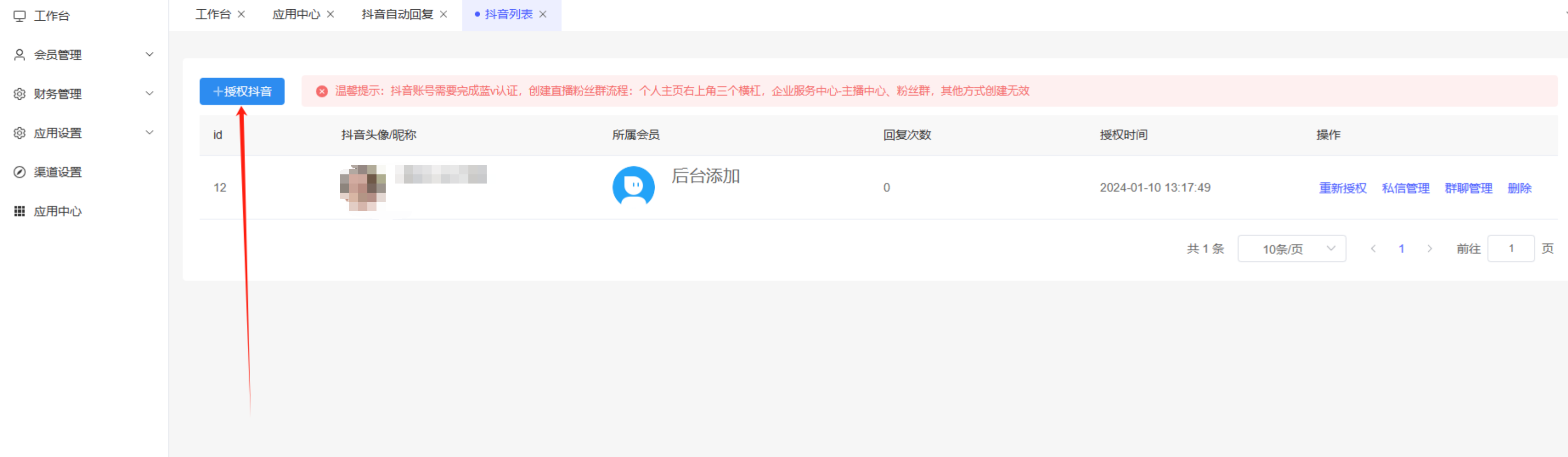Click the blue member avatar icon
This screenshot has width=1568, height=457.
click(634, 186)
